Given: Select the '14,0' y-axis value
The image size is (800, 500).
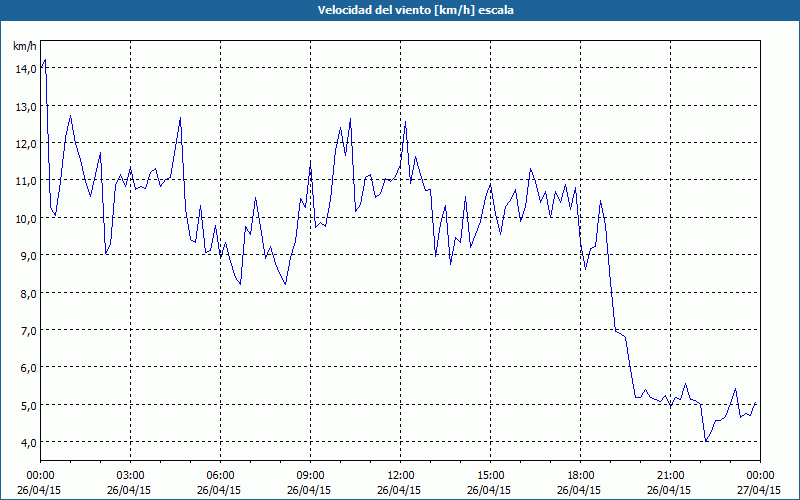Looking at the screenshot, I should point(26,69).
